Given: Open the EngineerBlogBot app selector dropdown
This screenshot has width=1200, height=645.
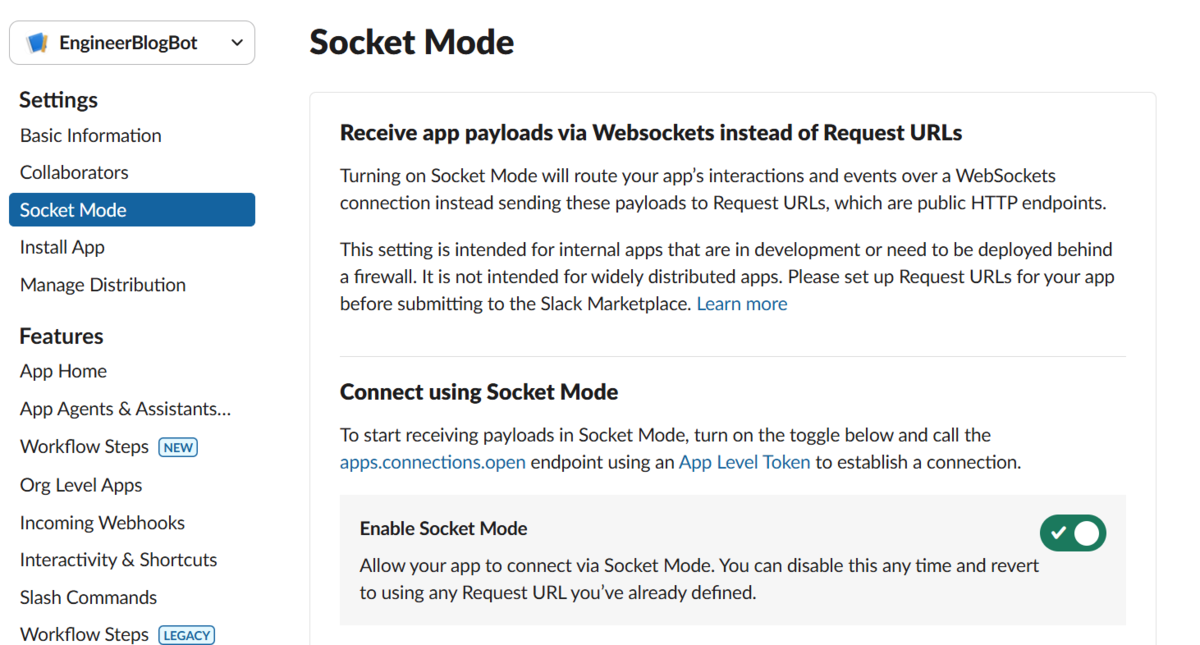Looking at the screenshot, I should pos(132,43).
